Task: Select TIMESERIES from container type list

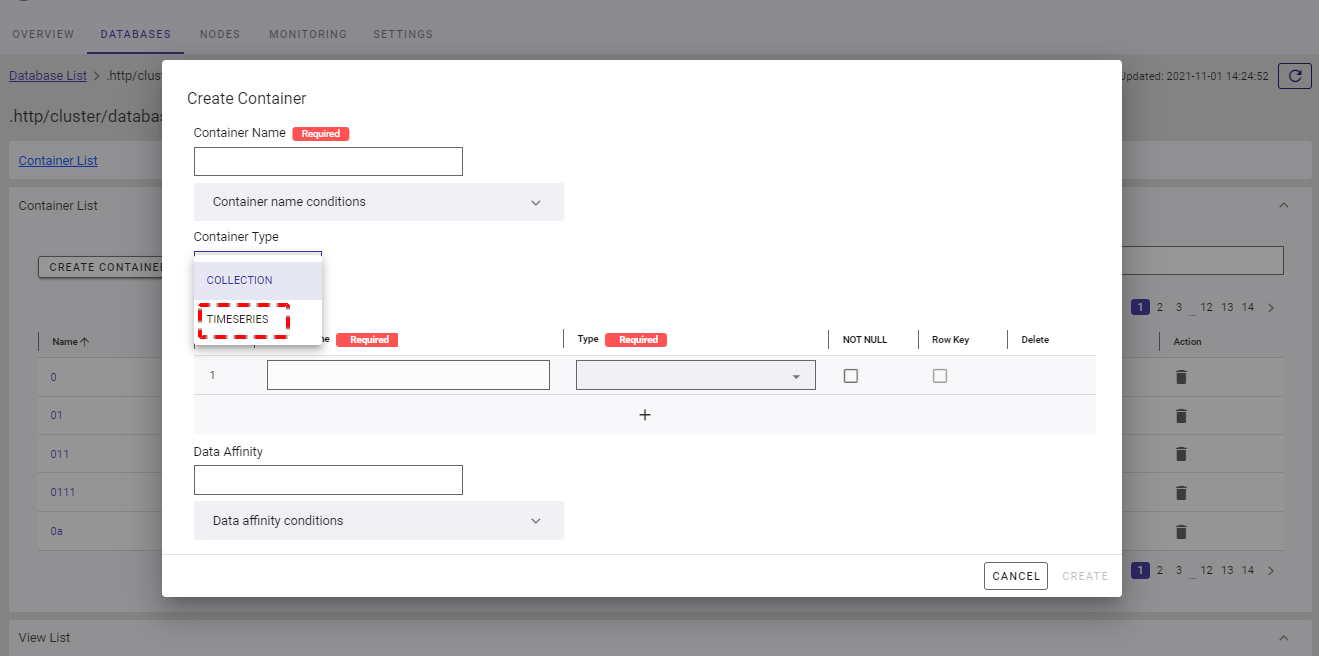Action: click(x=238, y=319)
